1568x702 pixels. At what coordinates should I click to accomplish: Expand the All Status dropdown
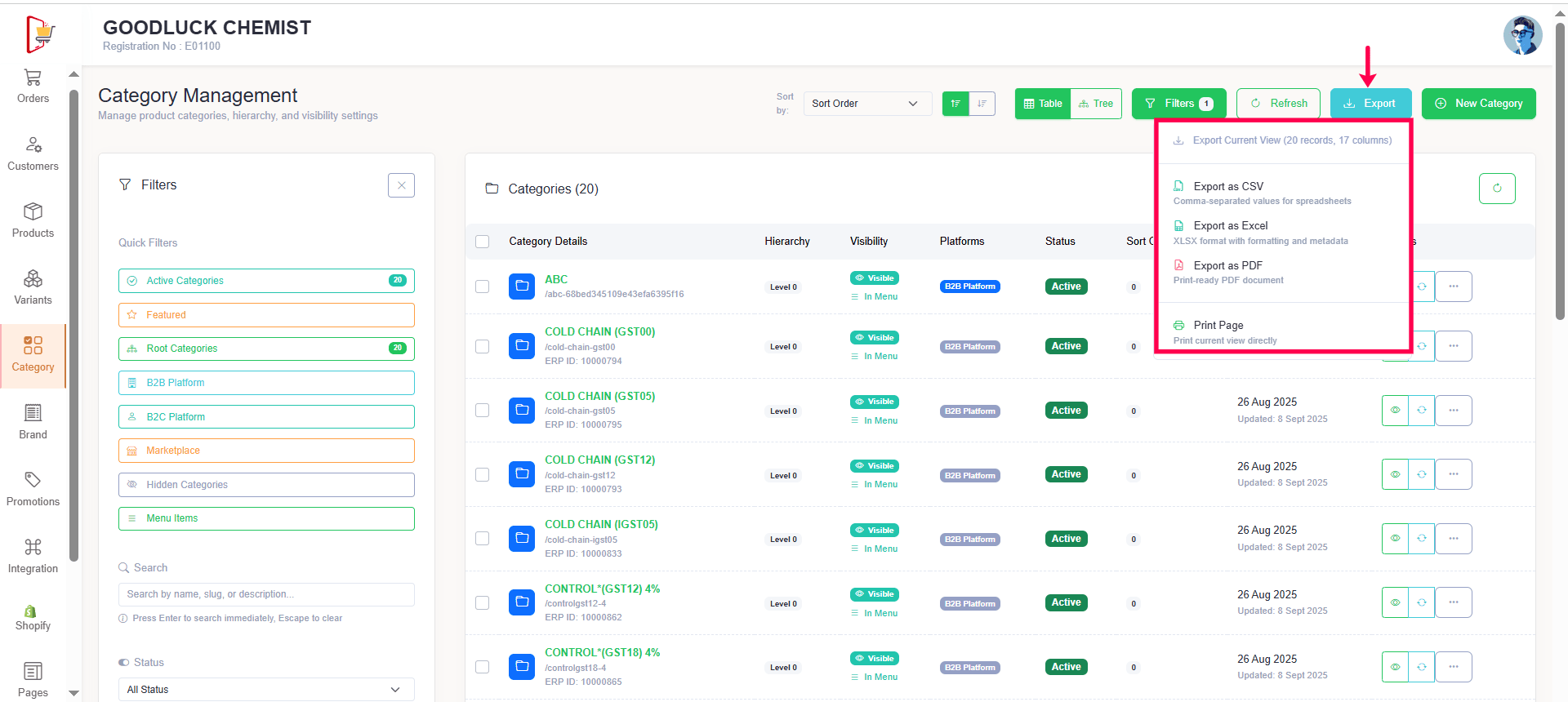point(266,690)
